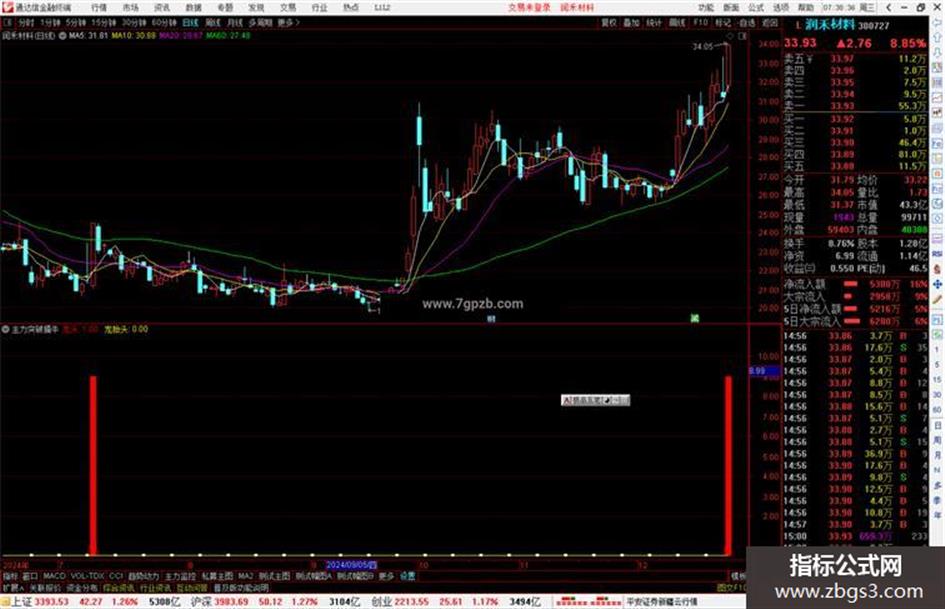Image resolution: width=945 pixels, height=609 pixels.
Task: Open the 资讯 menu
Action: point(162,7)
